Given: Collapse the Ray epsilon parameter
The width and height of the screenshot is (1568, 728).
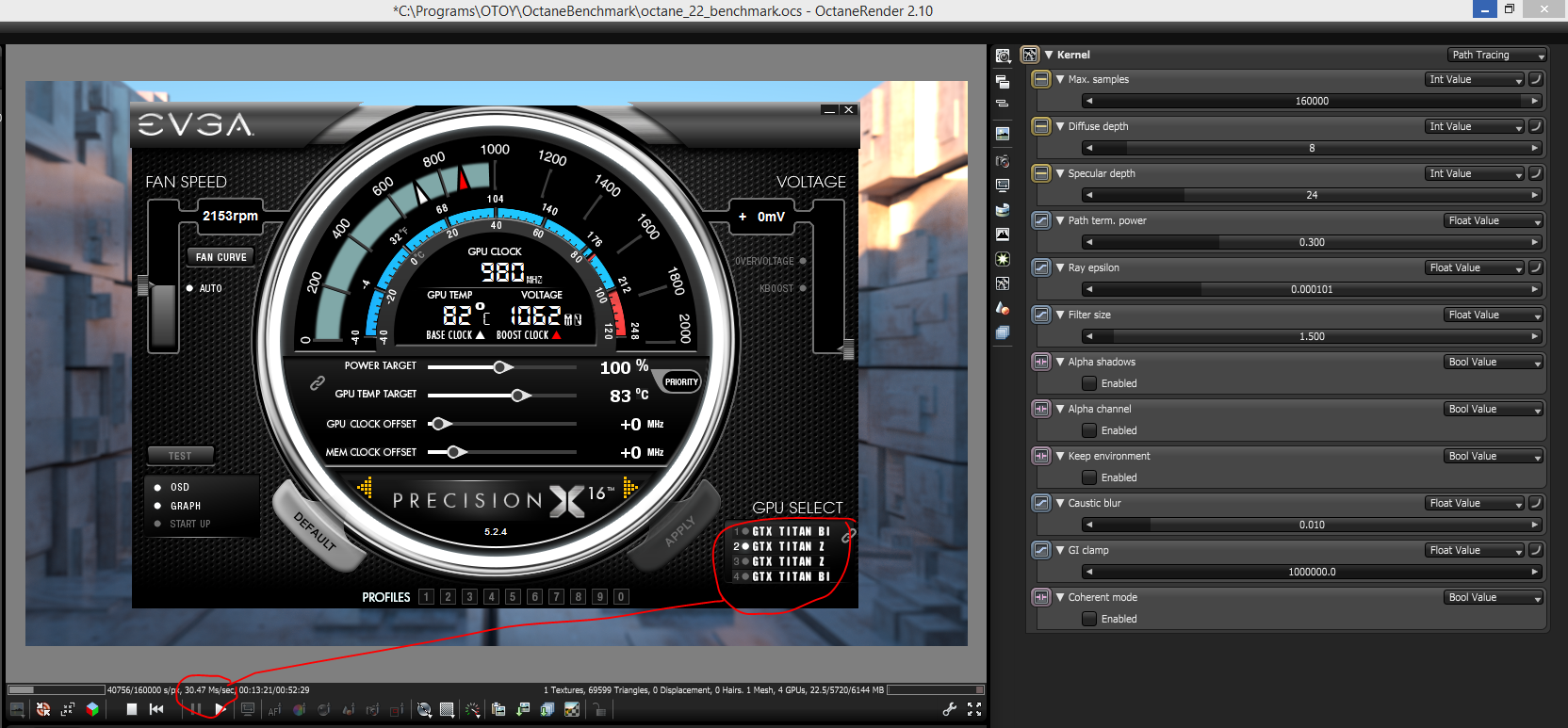Looking at the screenshot, I should click(x=1060, y=267).
